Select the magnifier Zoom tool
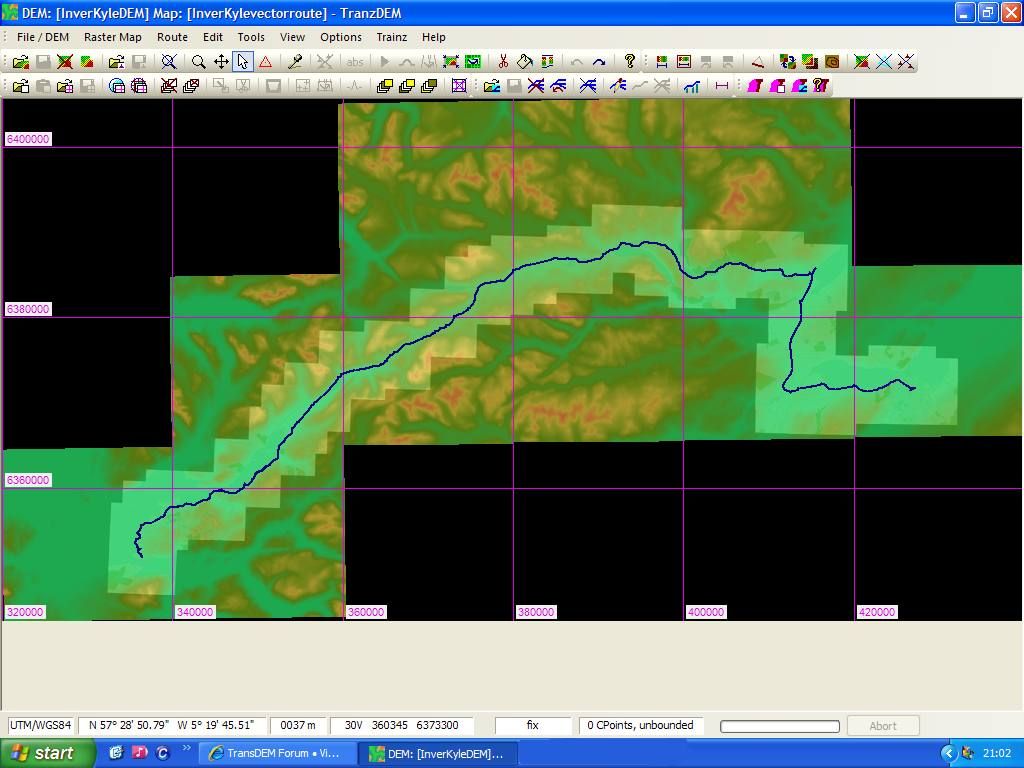1024x768 pixels. pyautogui.click(x=199, y=62)
